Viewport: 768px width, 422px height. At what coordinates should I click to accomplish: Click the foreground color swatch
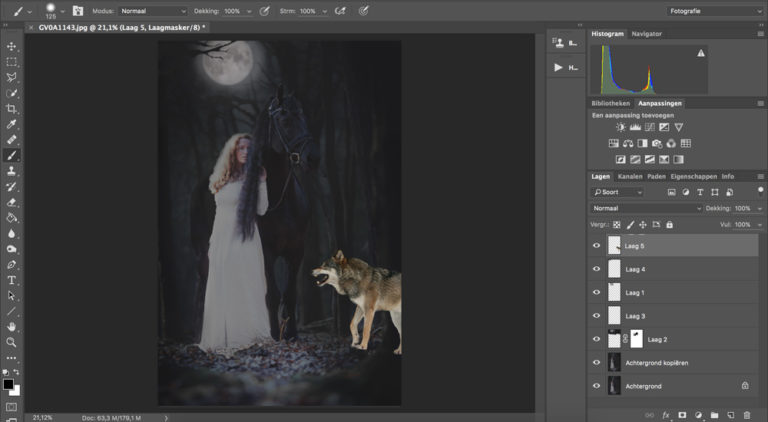[x=8, y=385]
